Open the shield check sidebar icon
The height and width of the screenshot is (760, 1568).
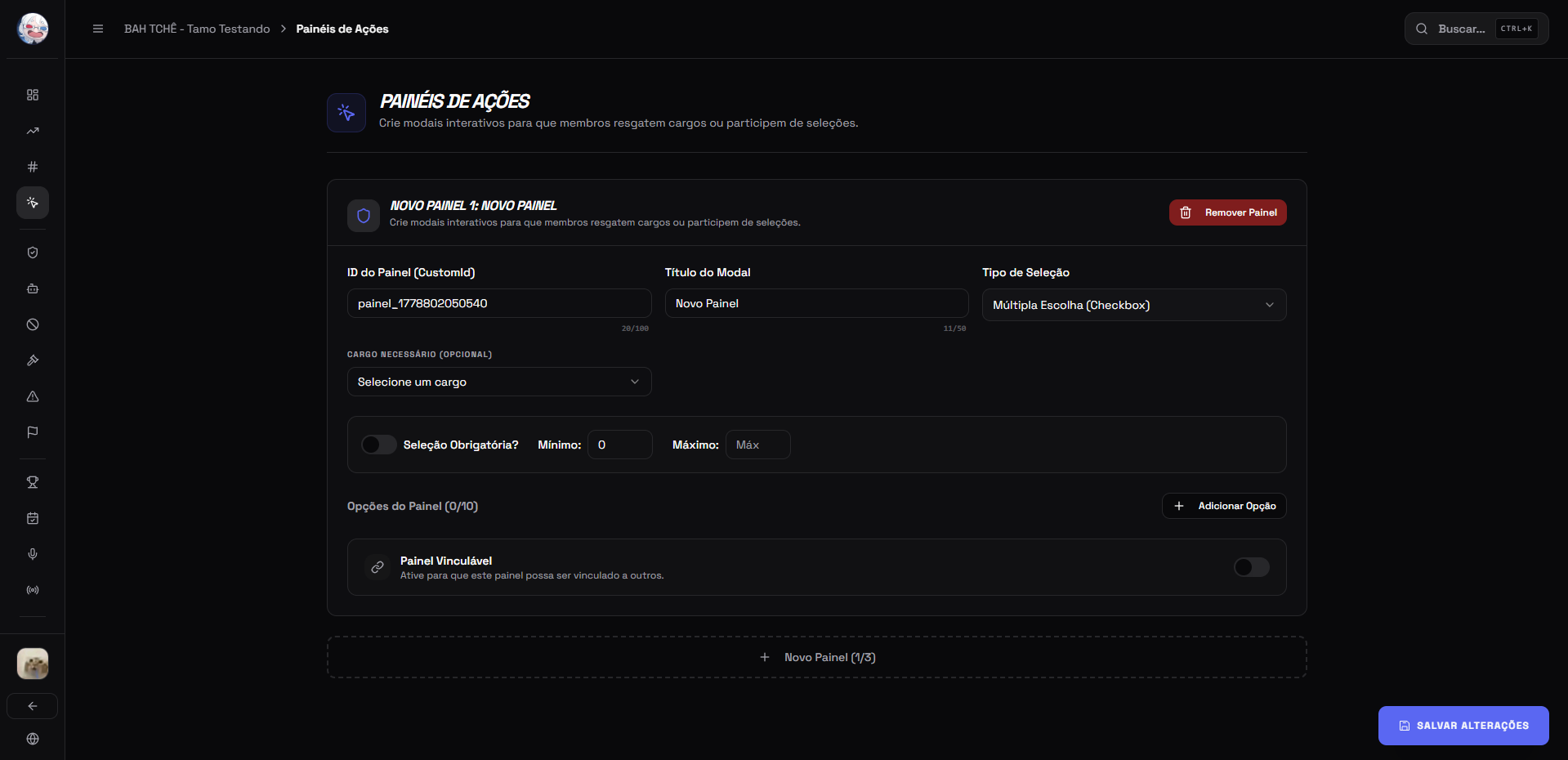[x=33, y=253]
